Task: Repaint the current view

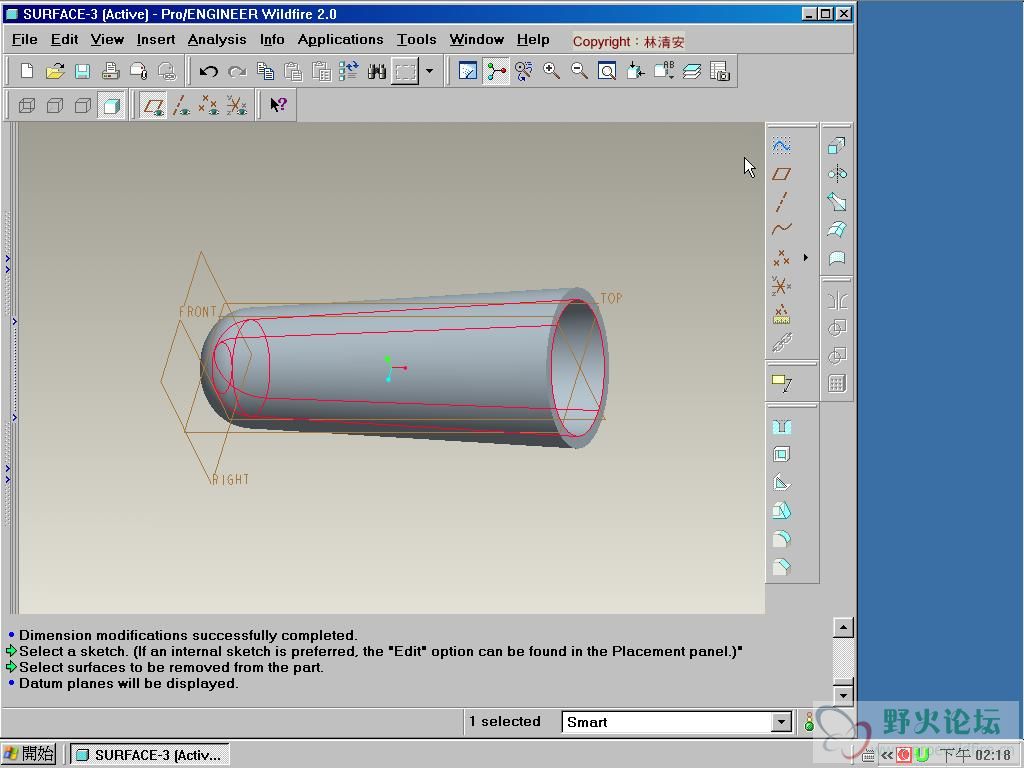Action: (x=468, y=71)
